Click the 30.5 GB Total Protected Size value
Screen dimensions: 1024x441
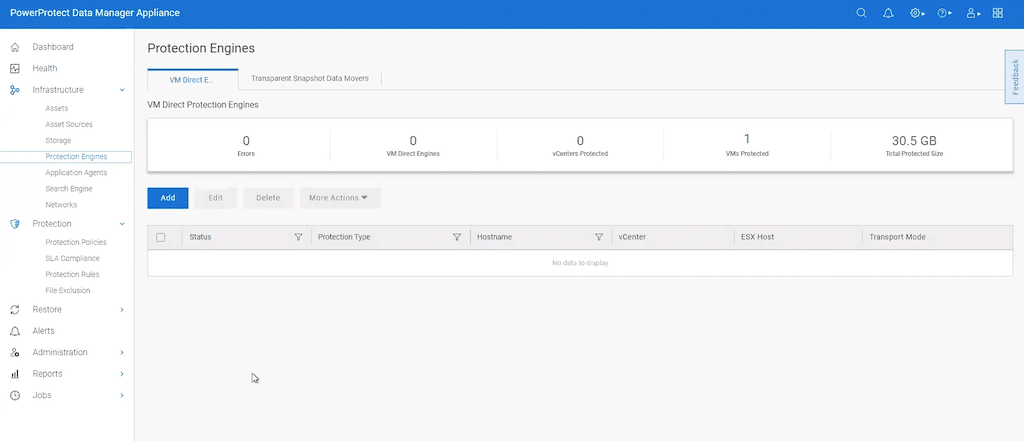[x=914, y=140]
